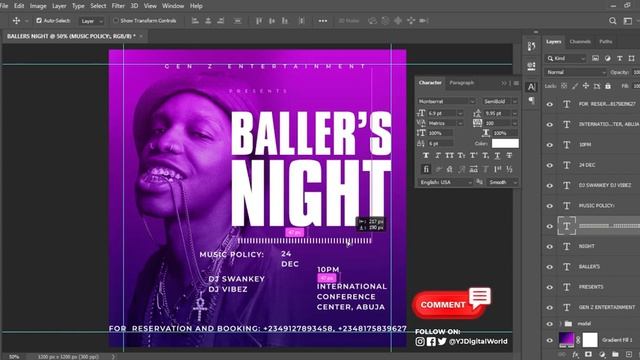Click the Character text Color swatch

tap(505, 143)
